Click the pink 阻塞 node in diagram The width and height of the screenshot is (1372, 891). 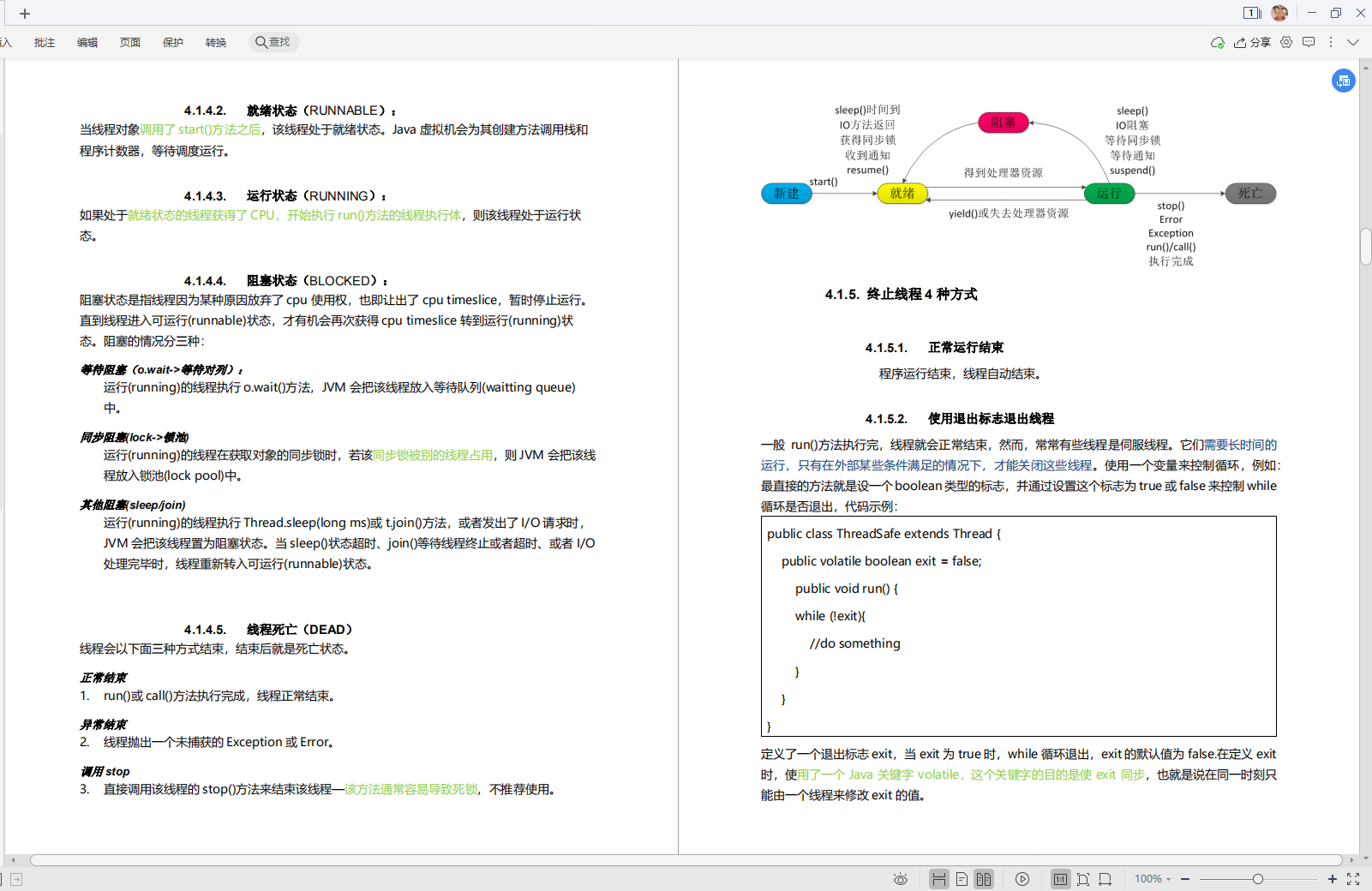(x=1004, y=123)
